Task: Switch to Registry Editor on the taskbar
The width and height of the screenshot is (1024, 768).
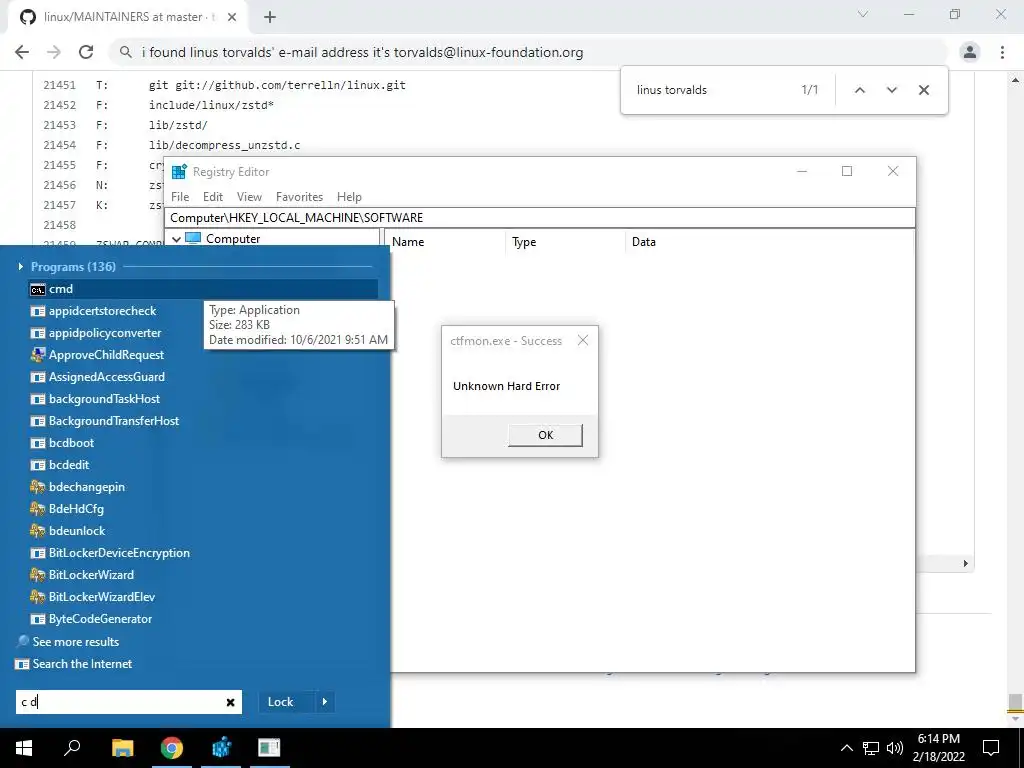Action: [221, 748]
